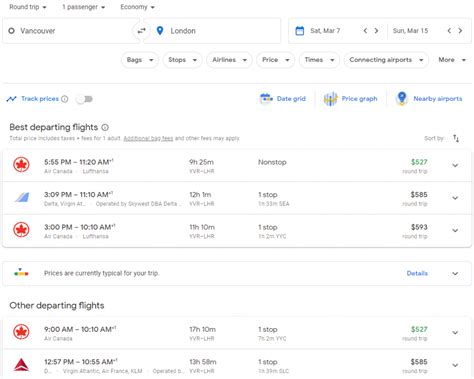474x379 pixels.
Task: Open the Track prices info icon
Action: click(65, 99)
